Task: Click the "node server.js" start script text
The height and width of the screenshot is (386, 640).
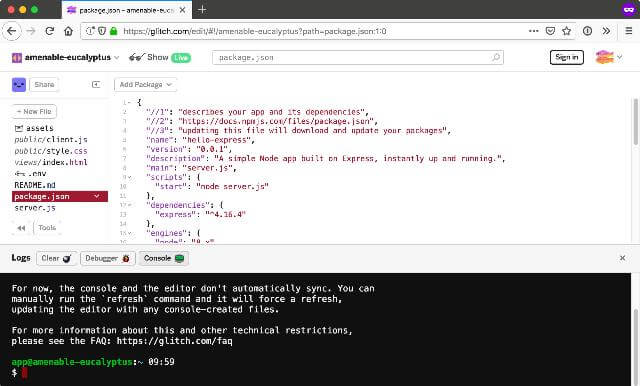Action: click(233, 186)
